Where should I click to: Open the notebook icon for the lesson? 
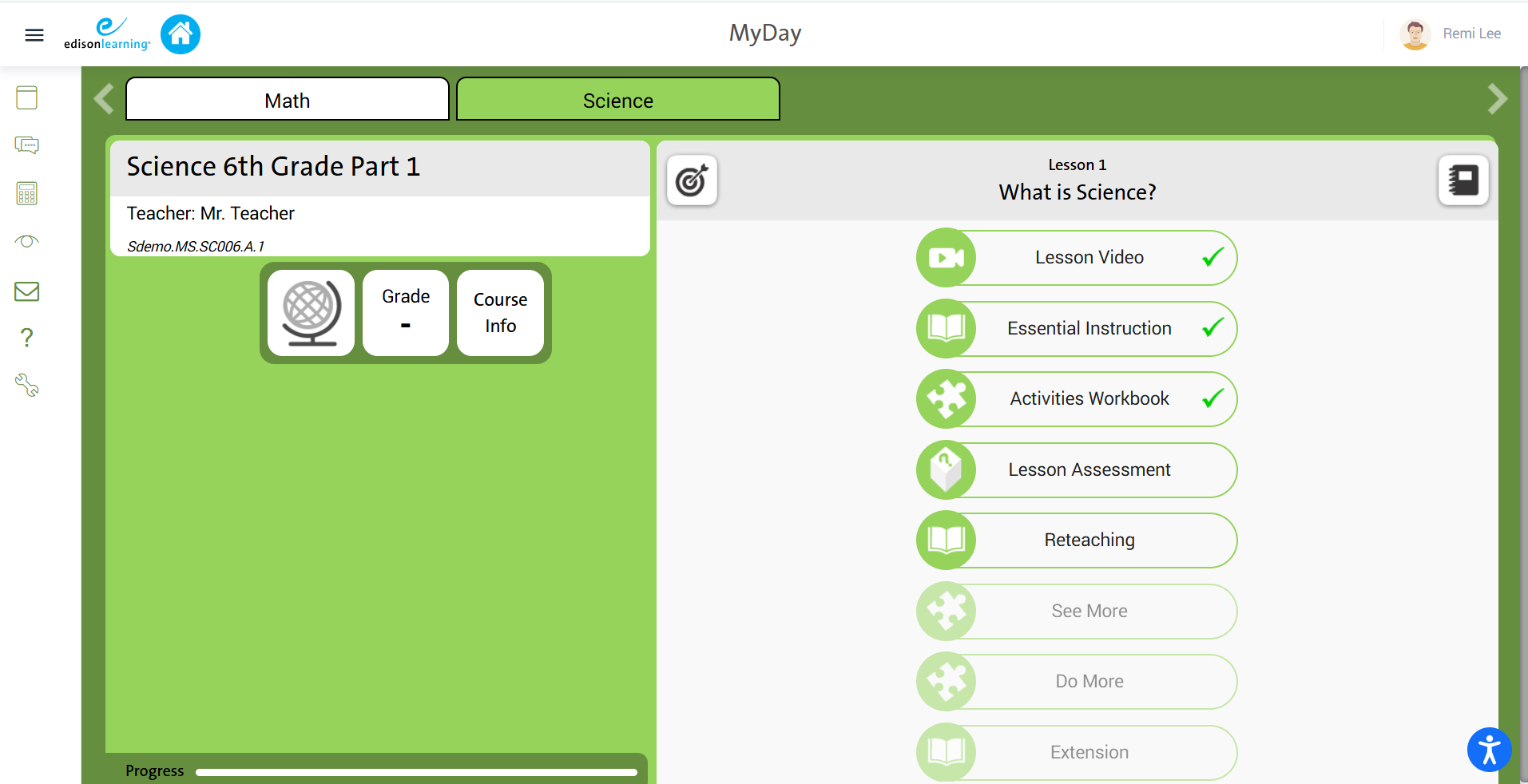[x=1463, y=180]
